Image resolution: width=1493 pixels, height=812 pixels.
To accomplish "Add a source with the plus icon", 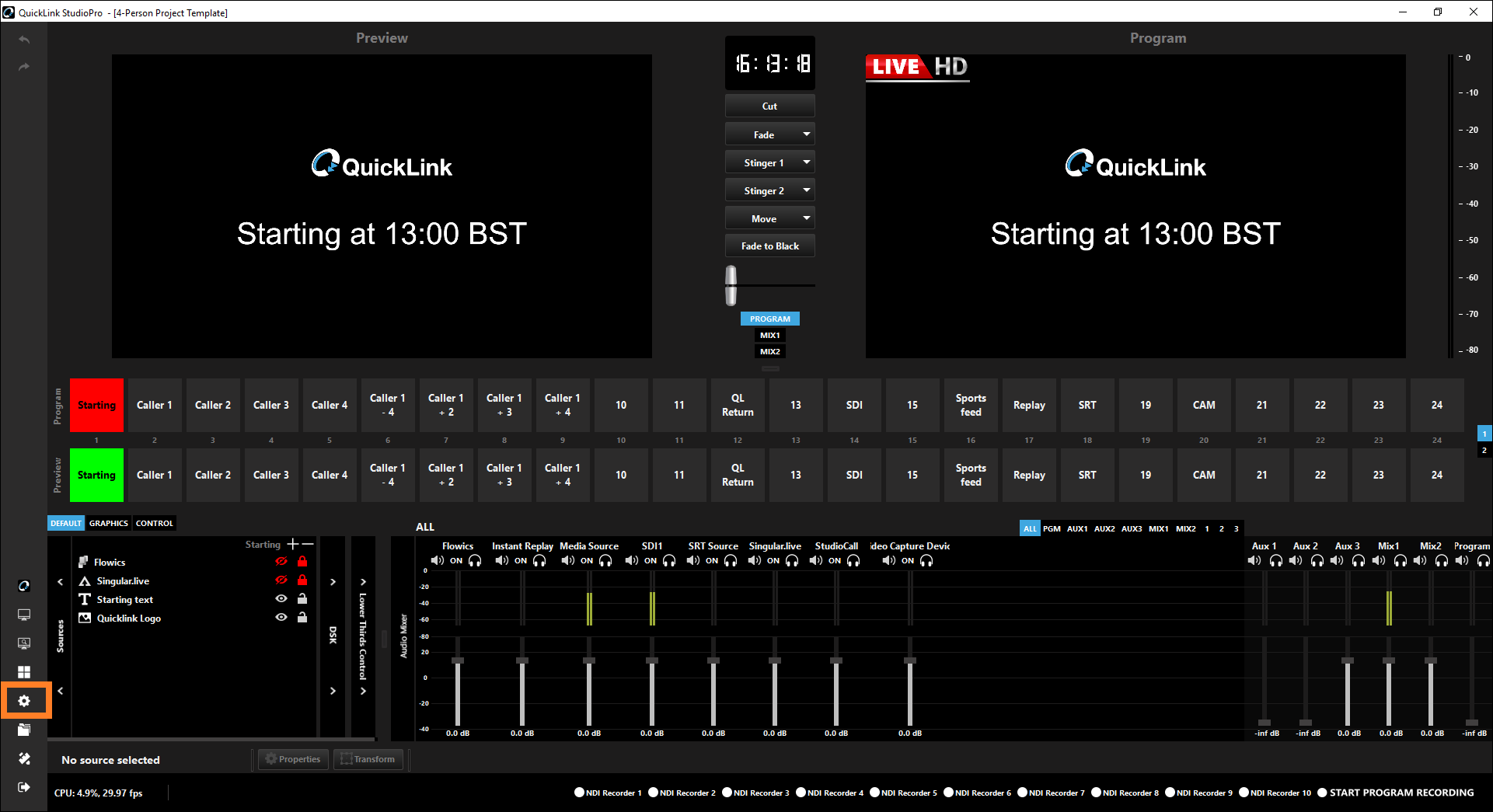I will pos(293,544).
